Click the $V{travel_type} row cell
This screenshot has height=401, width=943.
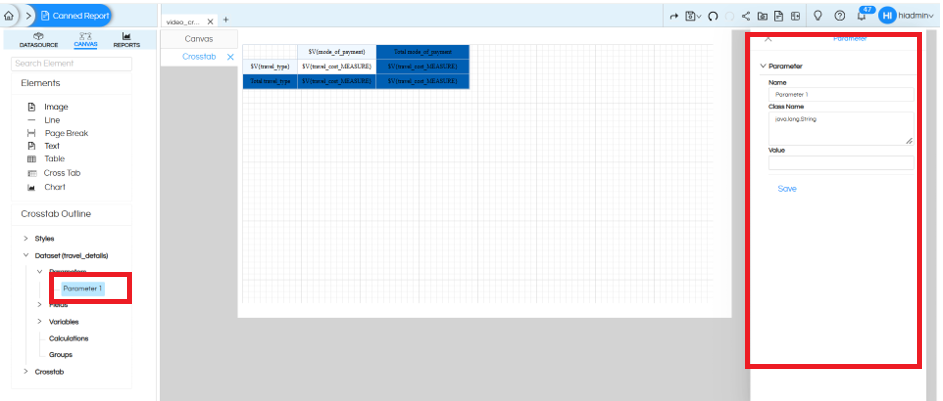pos(271,66)
